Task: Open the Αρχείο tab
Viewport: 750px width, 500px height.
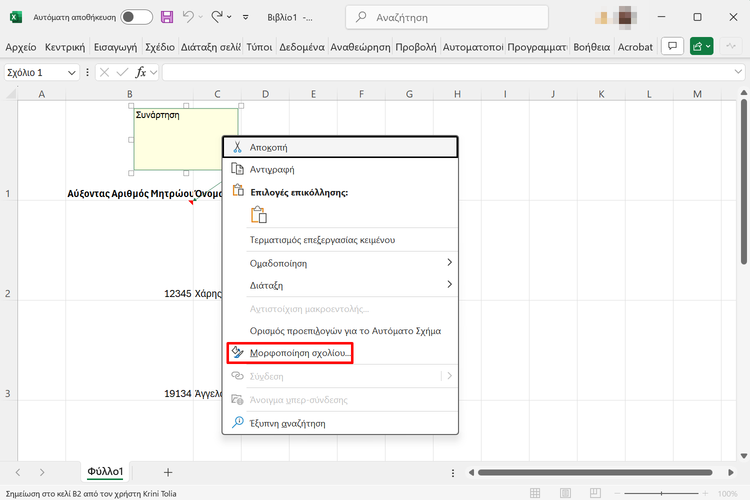Action: point(21,47)
